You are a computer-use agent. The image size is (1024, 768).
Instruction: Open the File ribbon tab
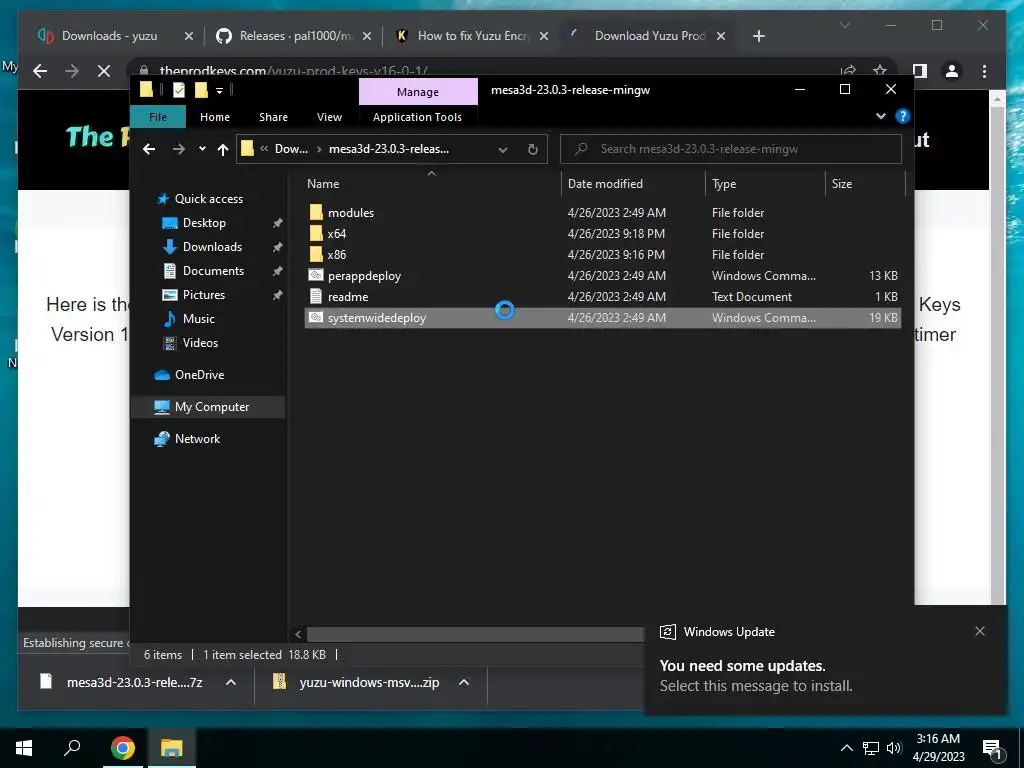click(x=158, y=117)
